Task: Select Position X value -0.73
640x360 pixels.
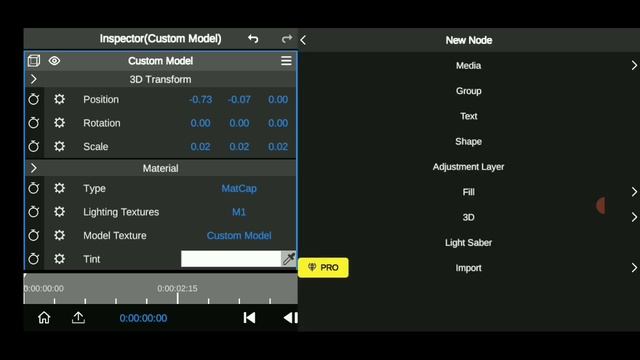Action: pyautogui.click(x=200, y=100)
